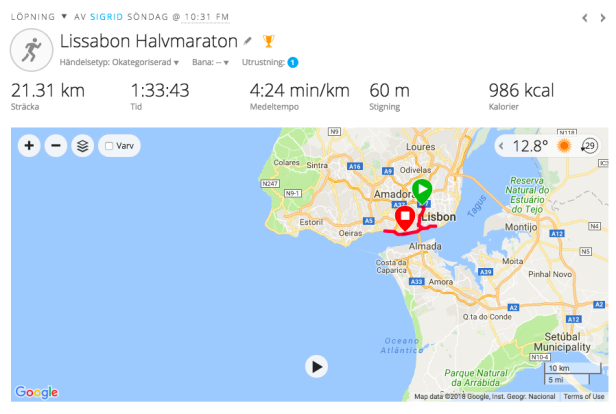Click the green start marker on map
This screenshot has height=414, width=616.
coord(422,191)
